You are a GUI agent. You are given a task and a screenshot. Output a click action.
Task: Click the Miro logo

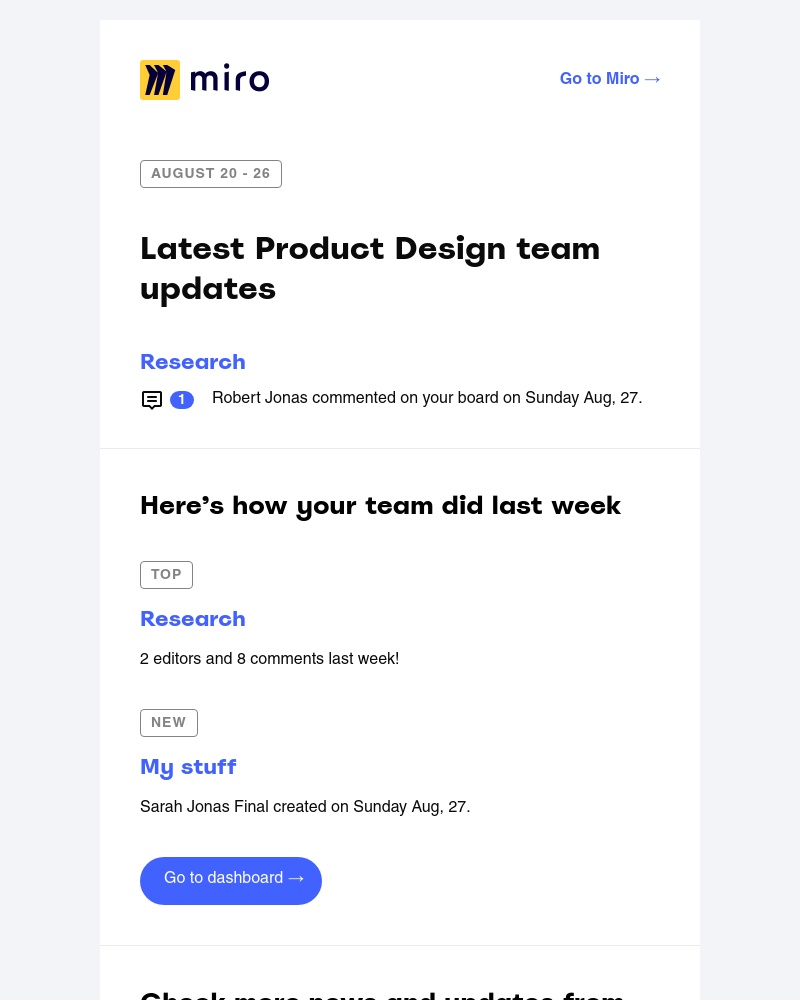coord(204,79)
